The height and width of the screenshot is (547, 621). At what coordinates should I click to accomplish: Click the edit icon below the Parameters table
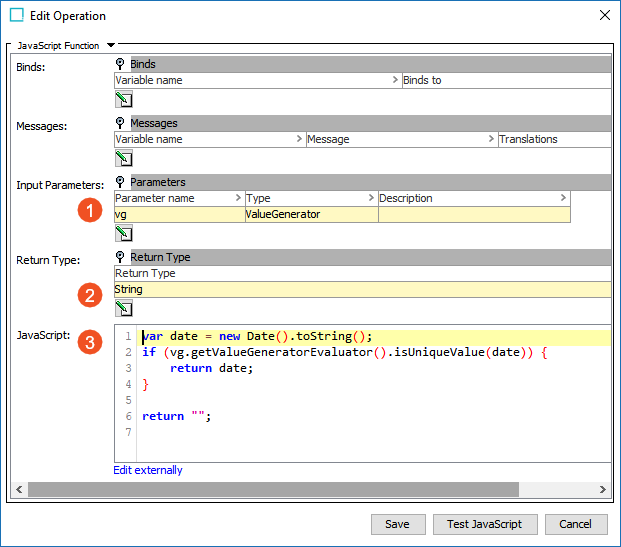pos(124,233)
